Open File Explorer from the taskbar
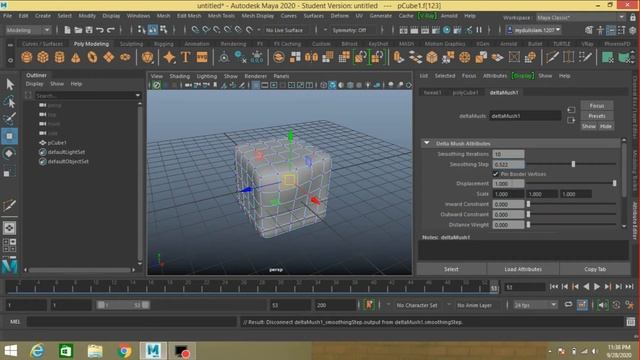This screenshot has width=640, height=360. pyautogui.click(x=95, y=351)
